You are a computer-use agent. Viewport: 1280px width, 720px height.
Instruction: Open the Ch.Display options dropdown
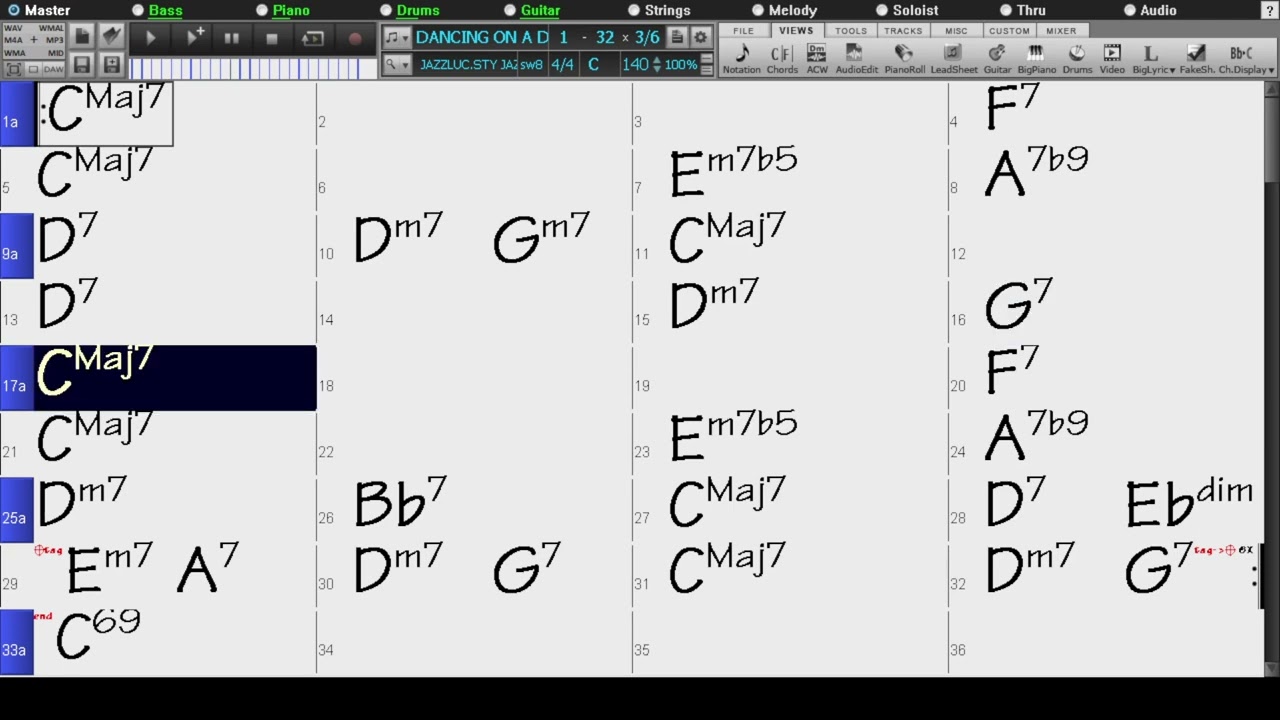[x=1246, y=59]
